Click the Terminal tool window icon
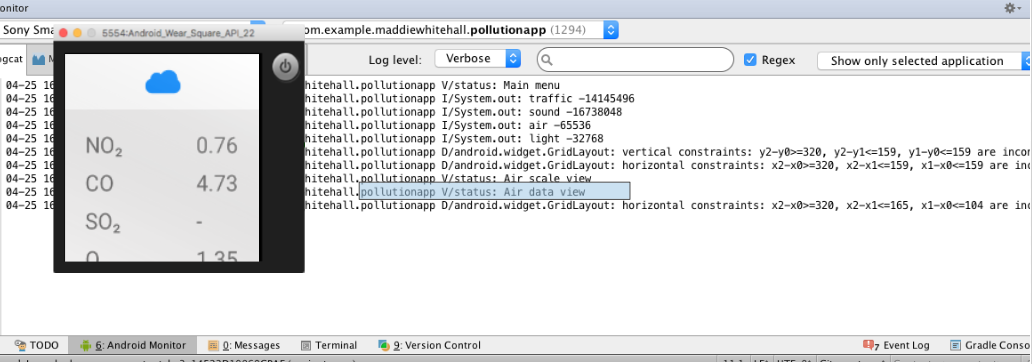Viewport: 1032px width, 364px height. pos(305,345)
